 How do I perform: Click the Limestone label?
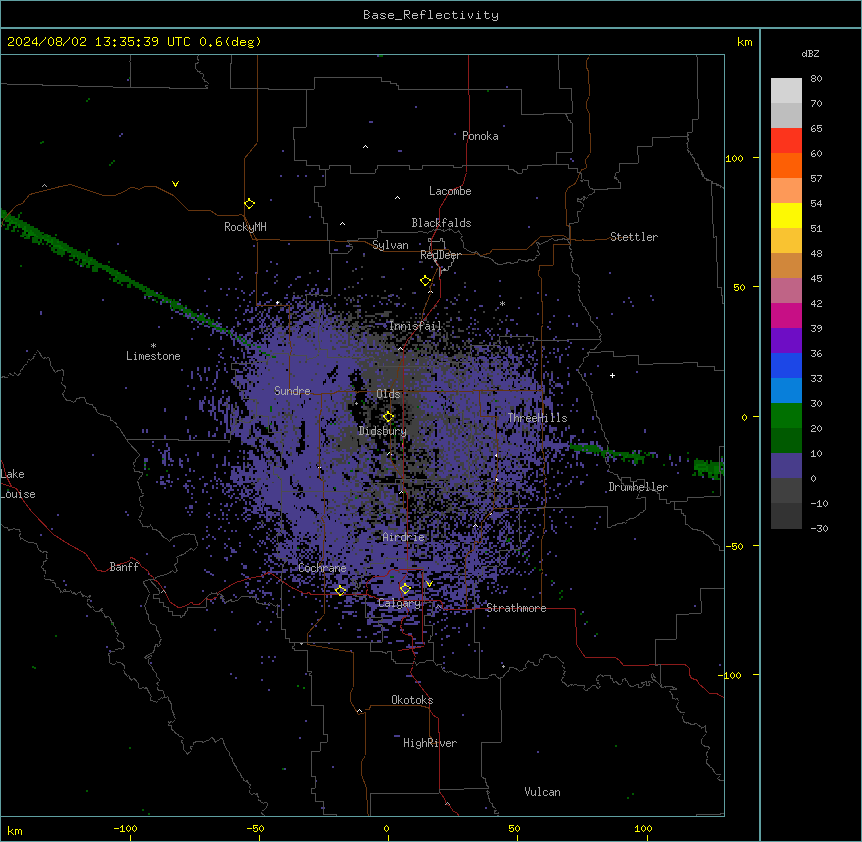(x=153, y=356)
